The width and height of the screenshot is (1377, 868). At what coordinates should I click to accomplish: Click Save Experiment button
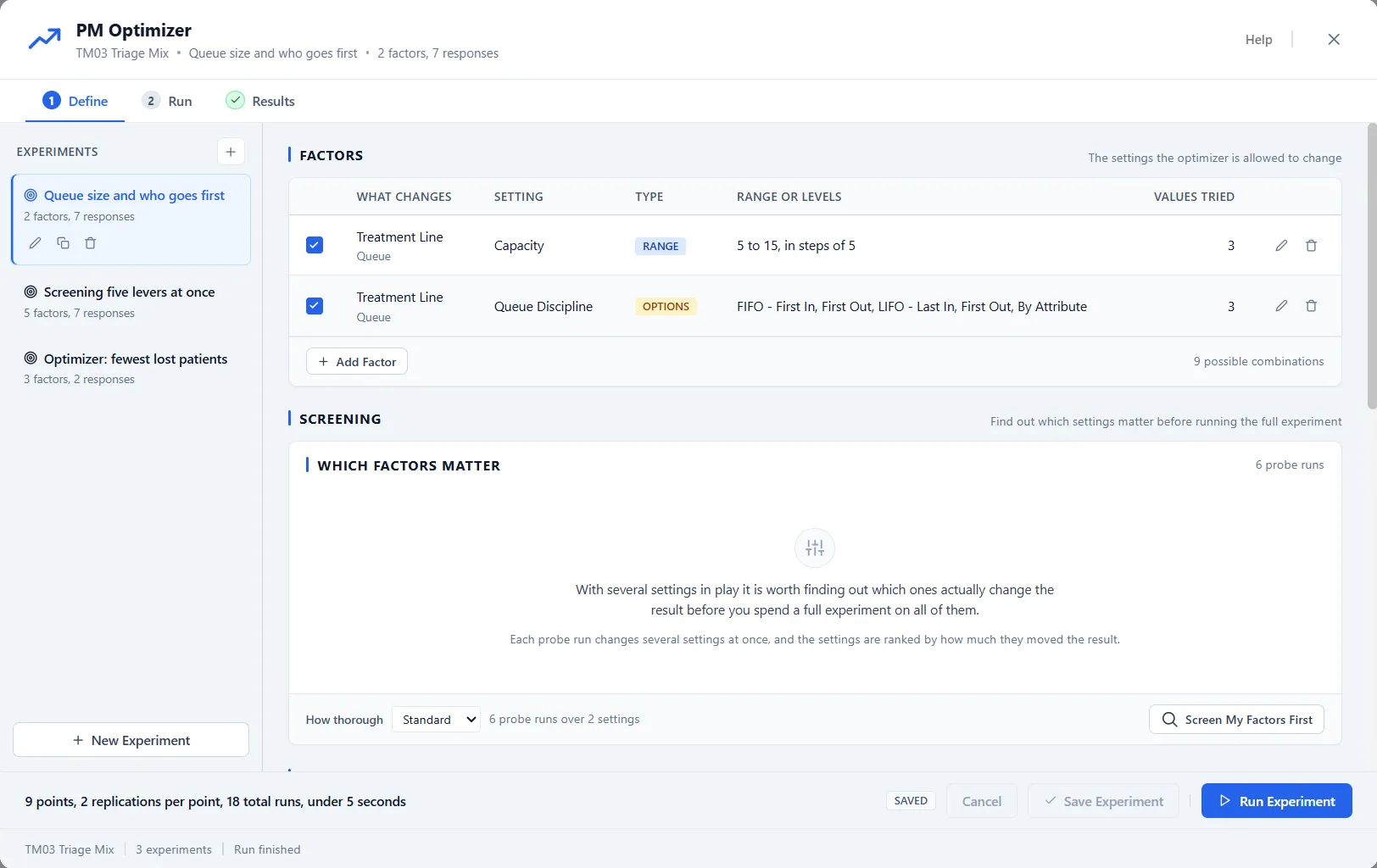(x=1103, y=801)
